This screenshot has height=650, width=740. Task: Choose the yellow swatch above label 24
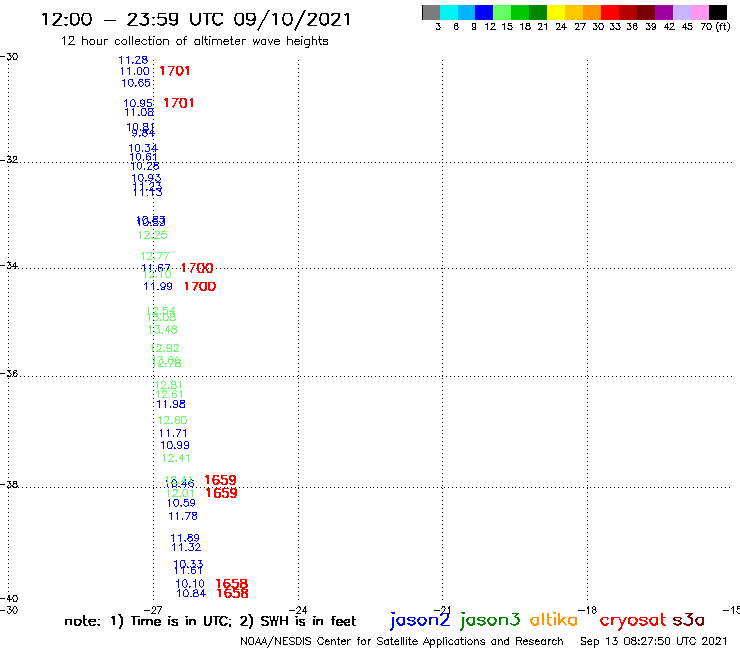pos(556,12)
